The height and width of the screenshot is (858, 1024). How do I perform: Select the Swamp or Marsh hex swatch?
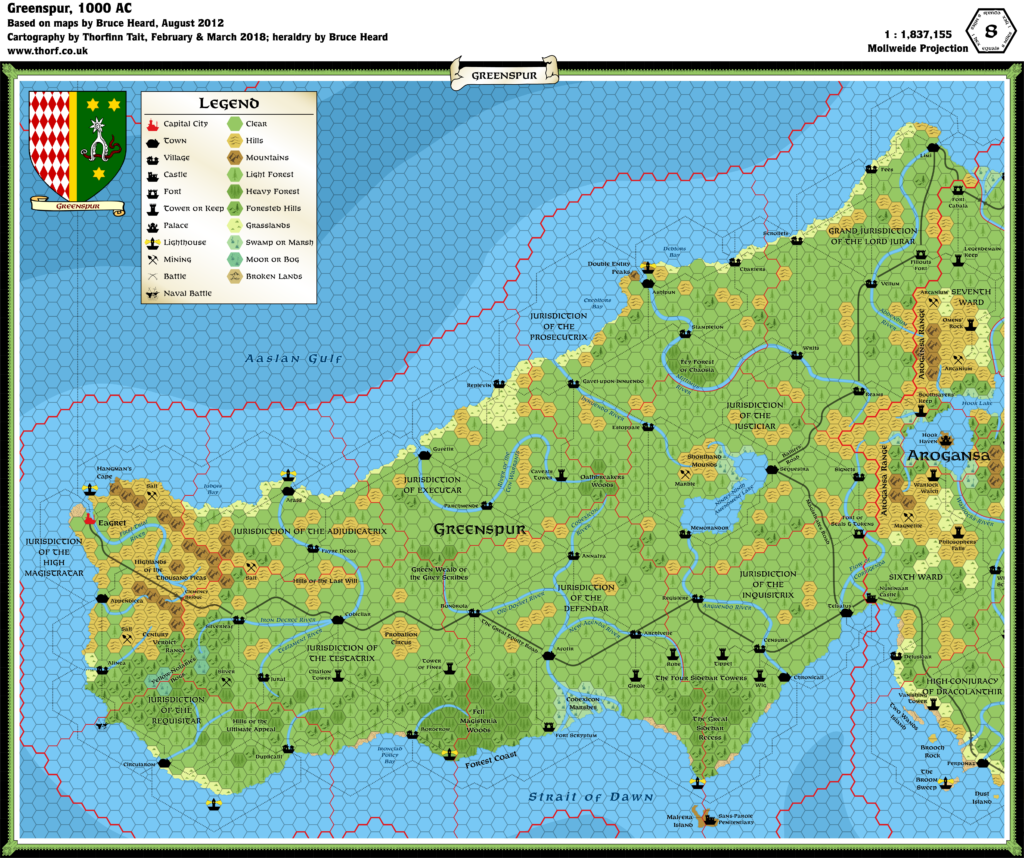click(x=235, y=242)
